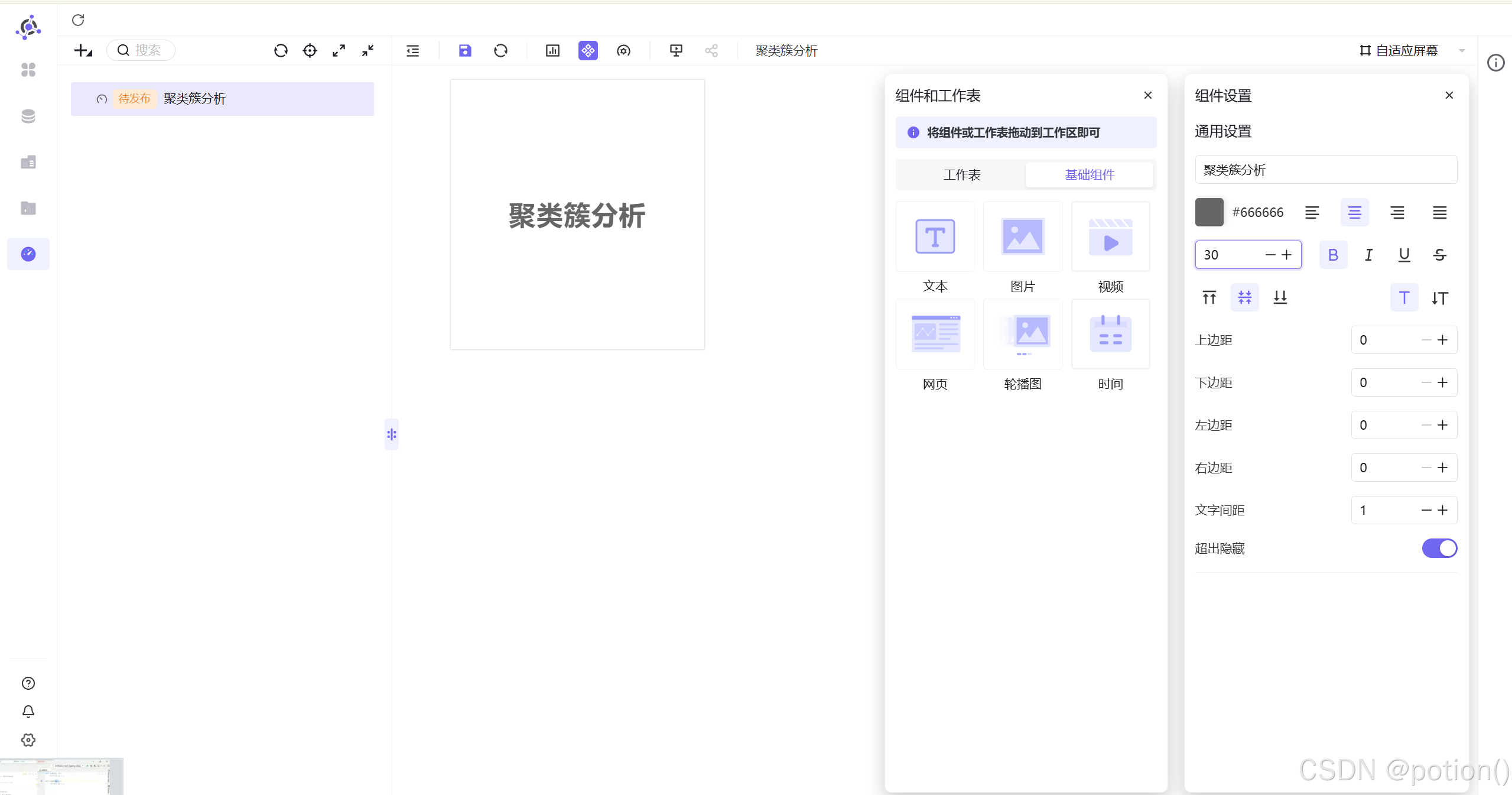Screen dimensions: 1512x795
Task: Align text to top vertically
Action: (x=1209, y=297)
